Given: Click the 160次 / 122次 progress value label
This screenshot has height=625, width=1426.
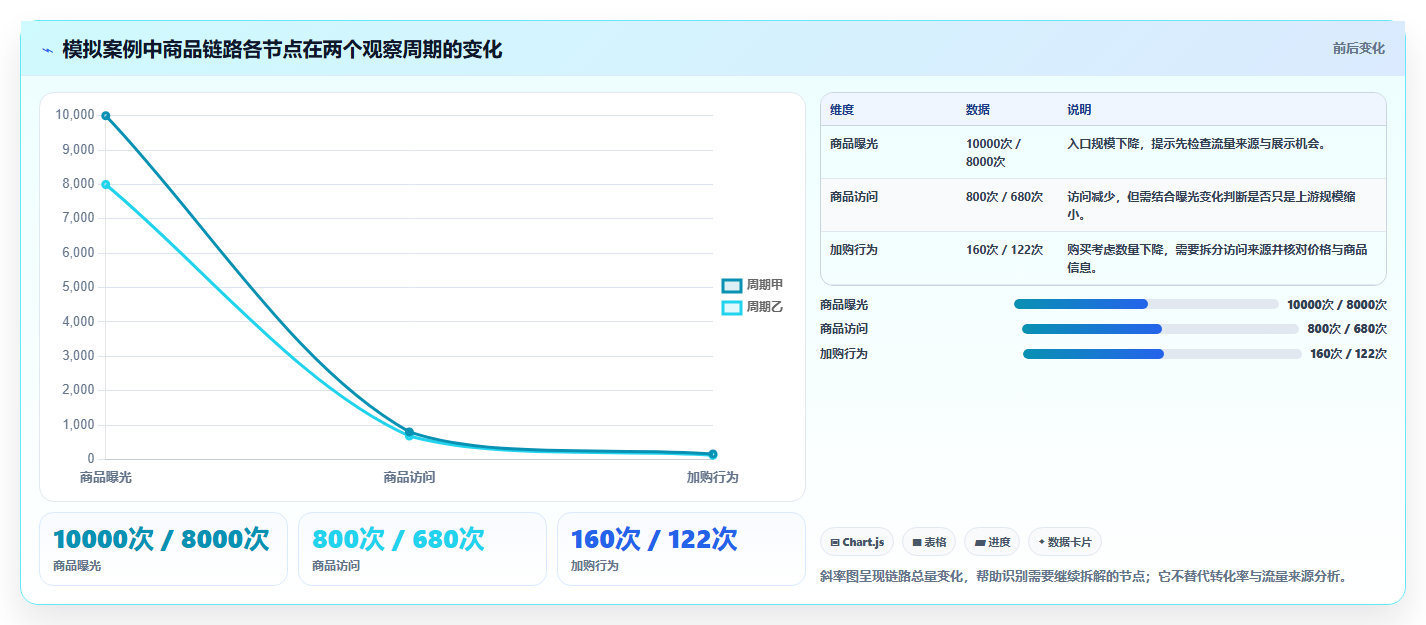Looking at the screenshot, I should 1348,354.
